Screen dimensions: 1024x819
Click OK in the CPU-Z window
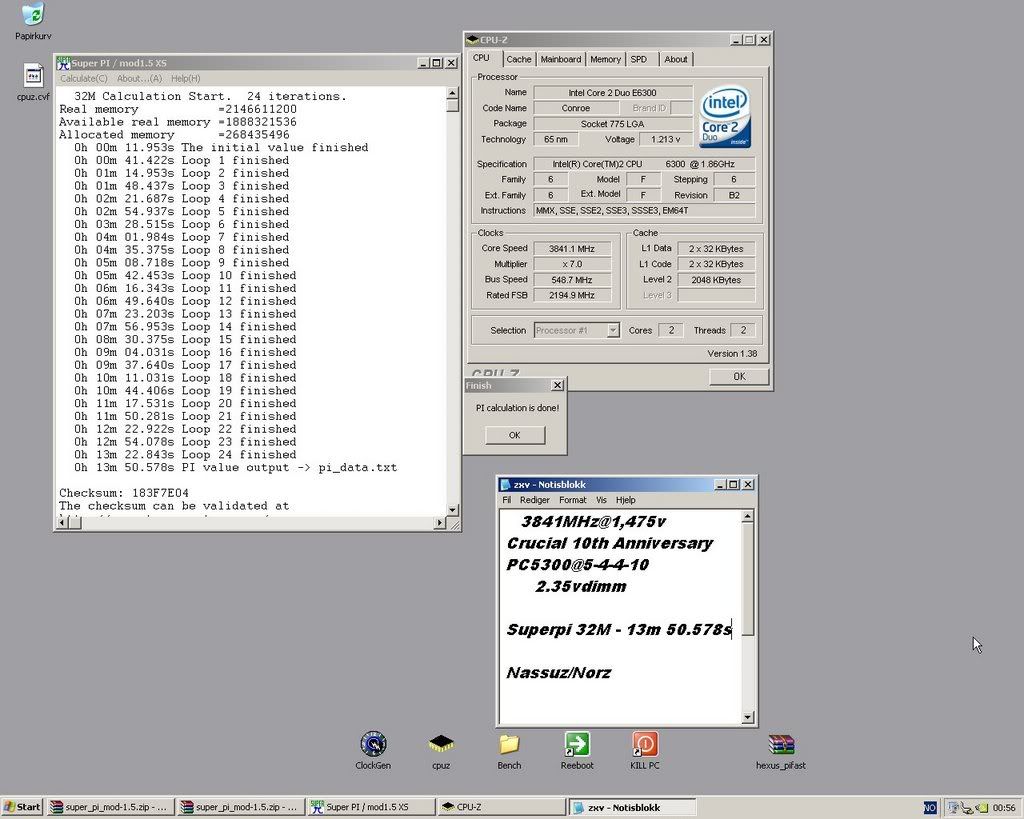(739, 376)
